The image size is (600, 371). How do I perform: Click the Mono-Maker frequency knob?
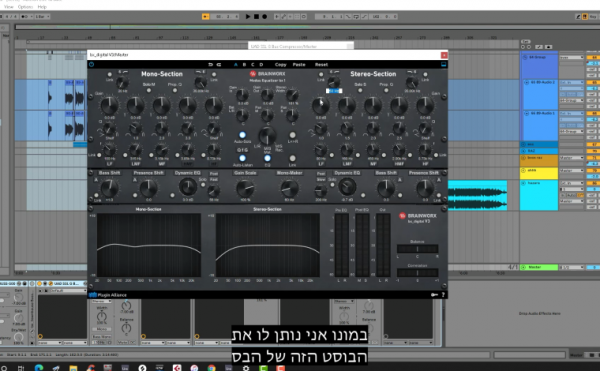289,188
